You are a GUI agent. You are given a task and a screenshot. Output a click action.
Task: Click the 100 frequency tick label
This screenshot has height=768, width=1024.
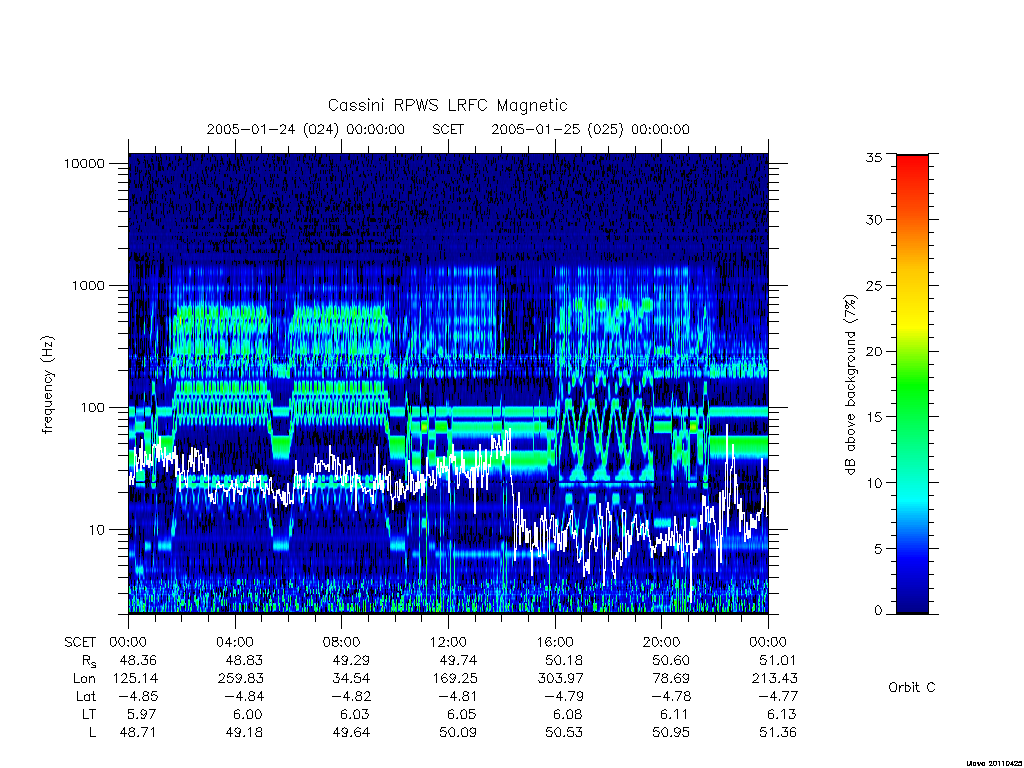(x=92, y=408)
